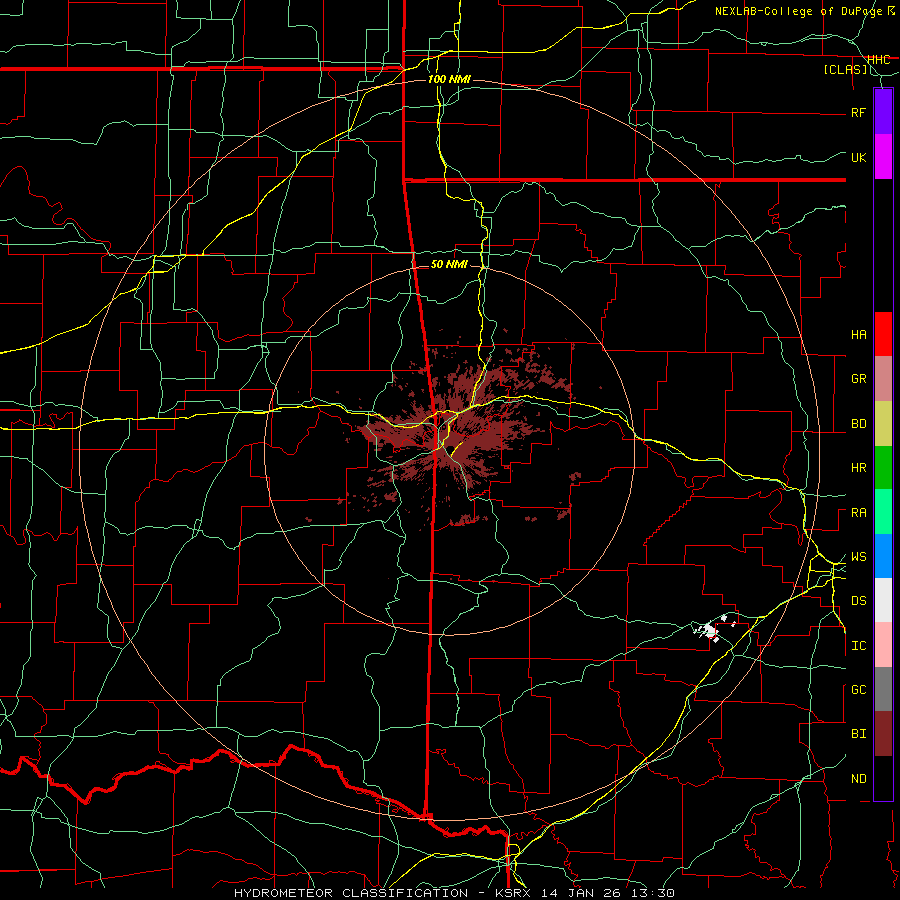Click the Hydrometeor Classification KSRX title text
Screen dimensions: 900x900
[x=454, y=893]
